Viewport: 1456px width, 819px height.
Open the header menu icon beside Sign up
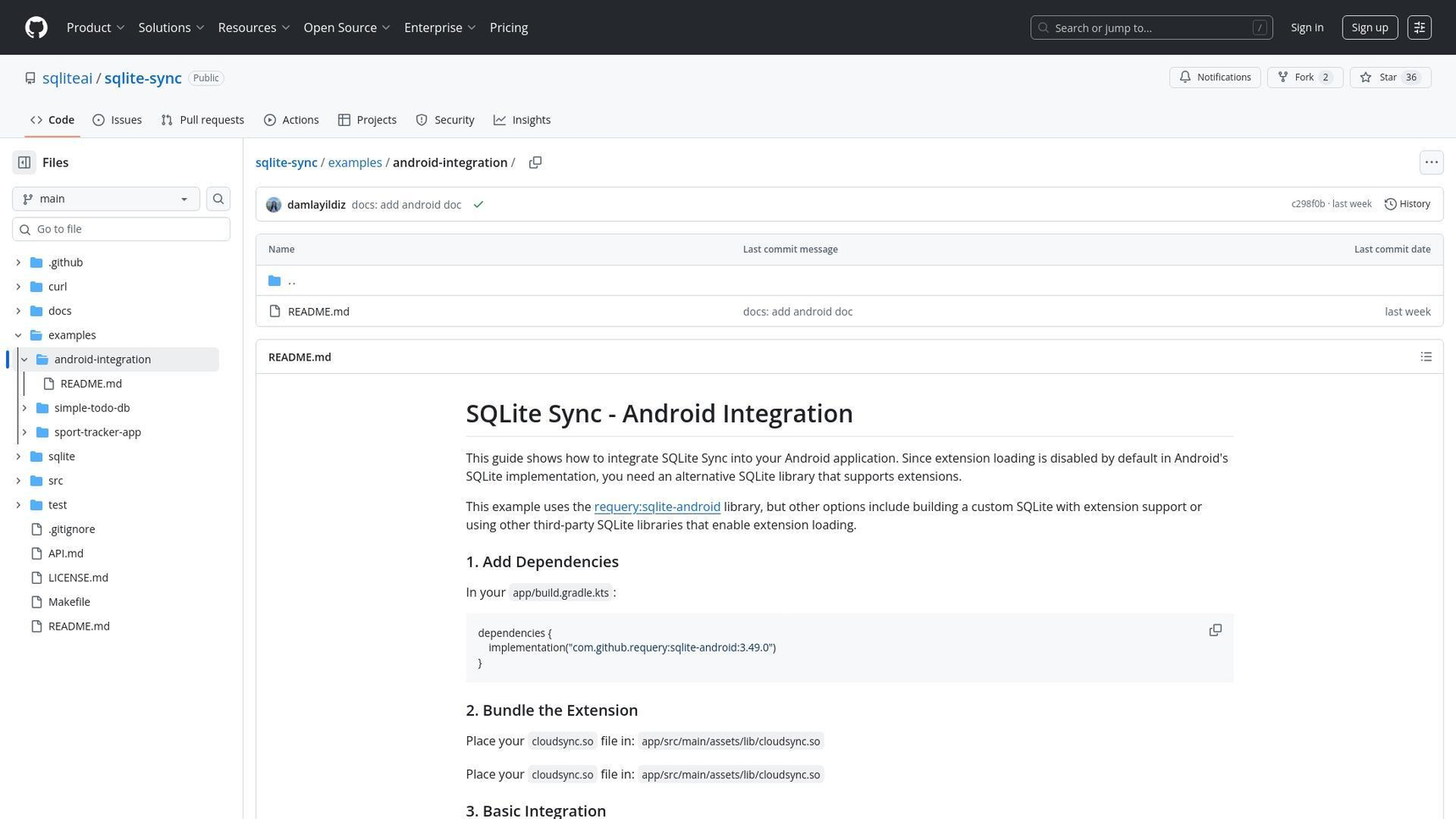1420,27
